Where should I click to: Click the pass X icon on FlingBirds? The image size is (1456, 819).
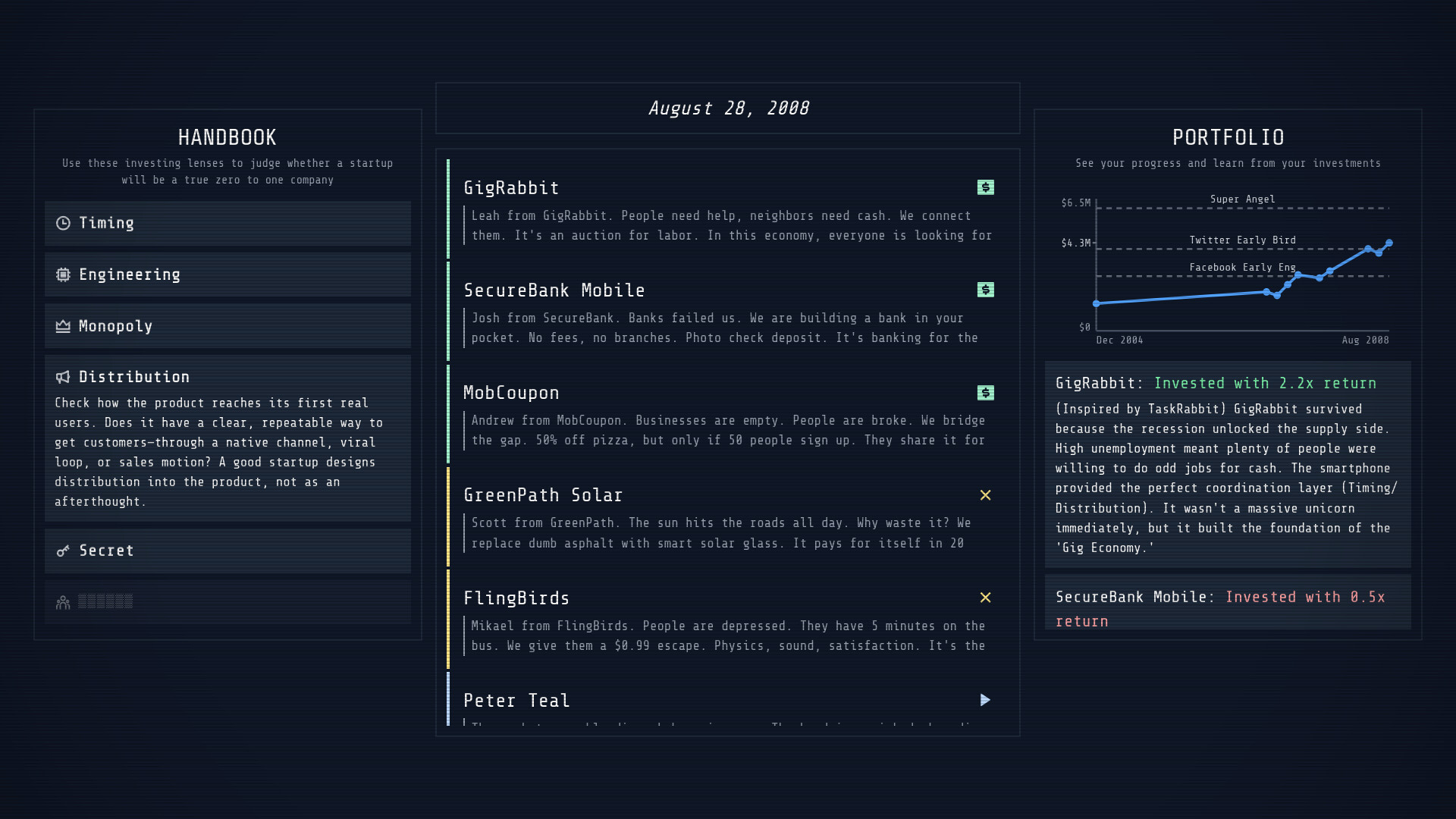click(x=985, y=598)
